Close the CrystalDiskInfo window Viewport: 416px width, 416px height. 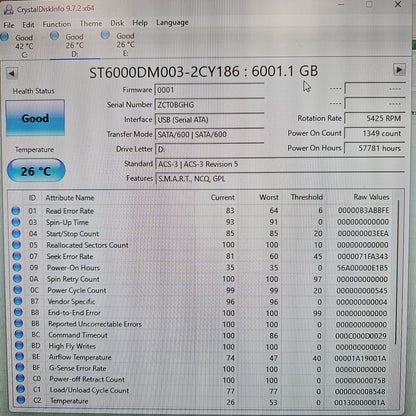(x=398, y=4)
